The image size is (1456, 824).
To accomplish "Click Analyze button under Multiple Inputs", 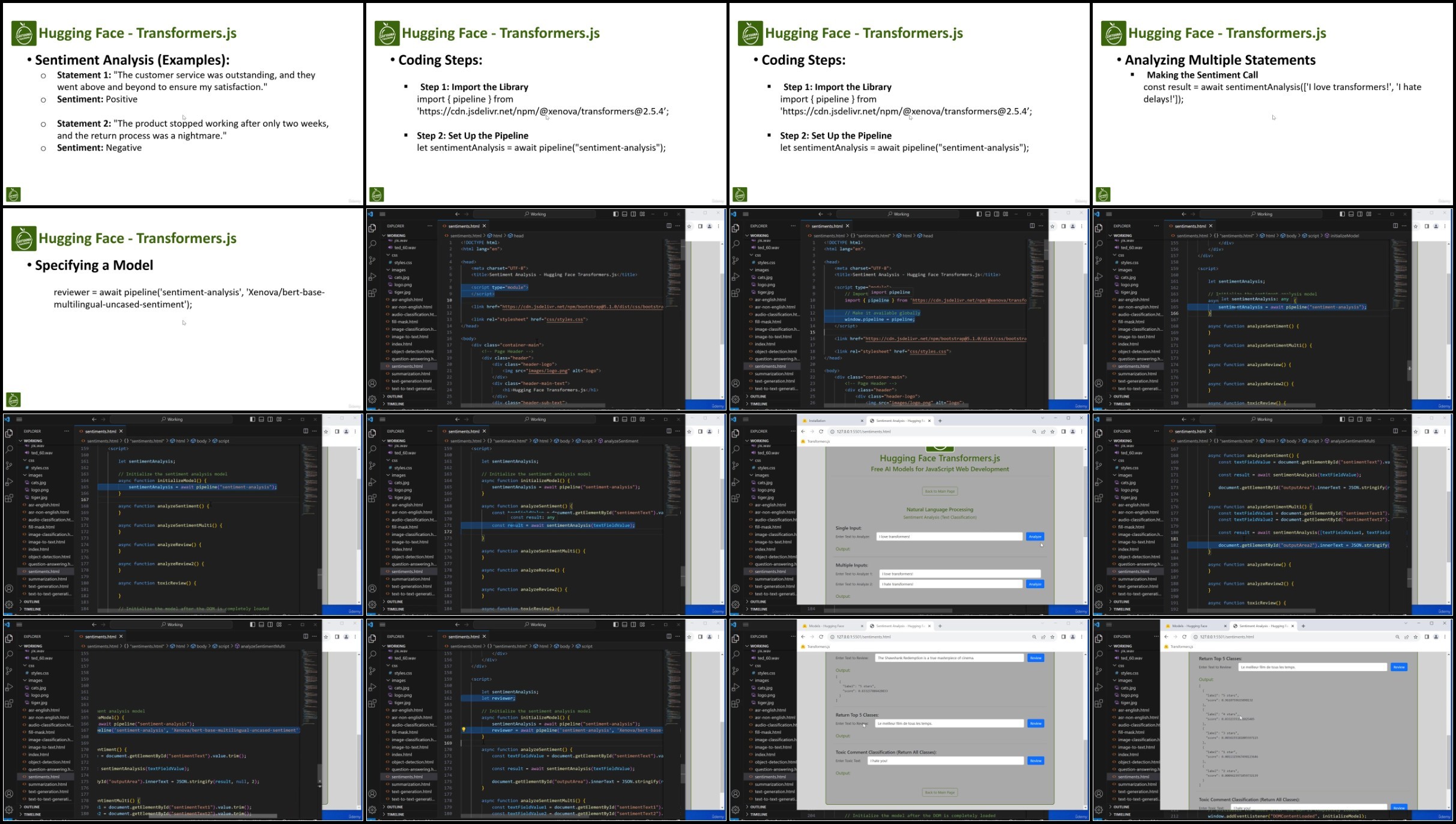I will click(1035, 584).
